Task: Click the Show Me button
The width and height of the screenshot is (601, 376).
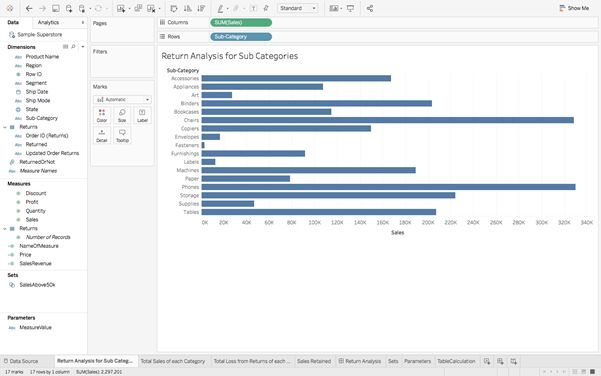Action: [574, 8]
